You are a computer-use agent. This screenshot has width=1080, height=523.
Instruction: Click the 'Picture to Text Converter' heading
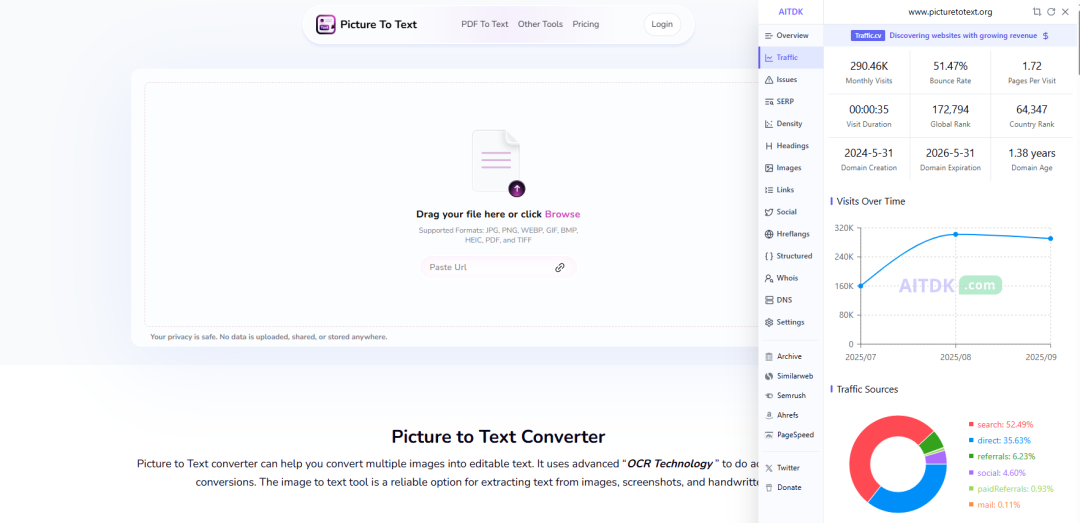[x=498, y=436]
